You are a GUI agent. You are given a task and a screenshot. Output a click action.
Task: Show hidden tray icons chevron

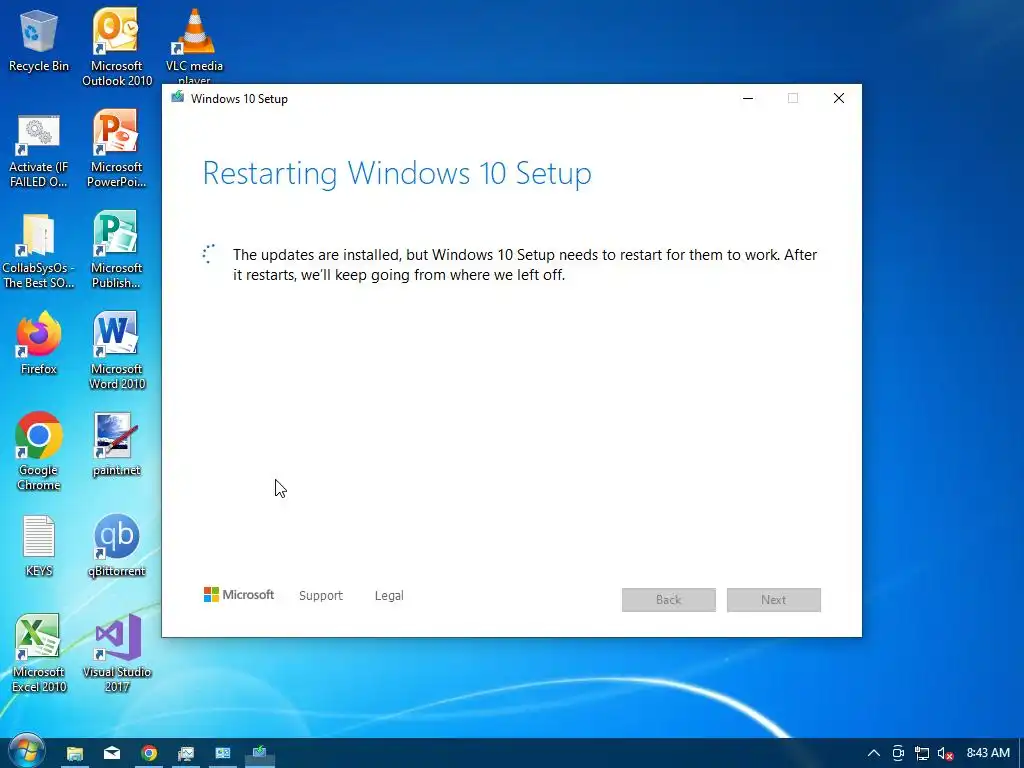tap(873, 753)
